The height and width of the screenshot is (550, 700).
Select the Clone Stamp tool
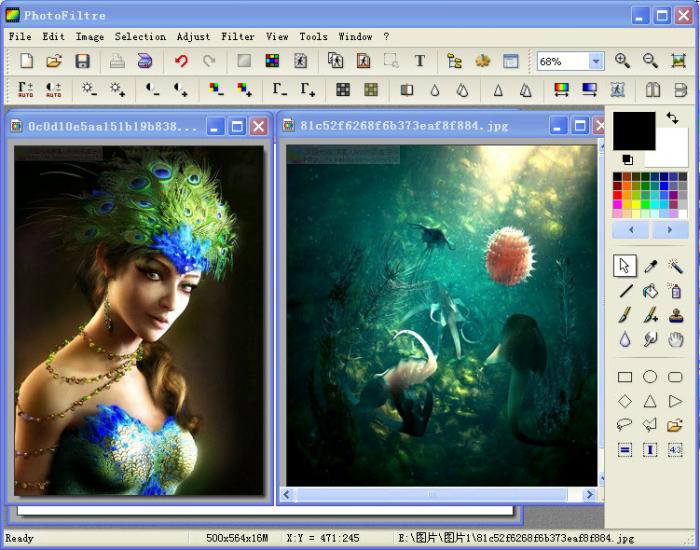click(675, 316)
